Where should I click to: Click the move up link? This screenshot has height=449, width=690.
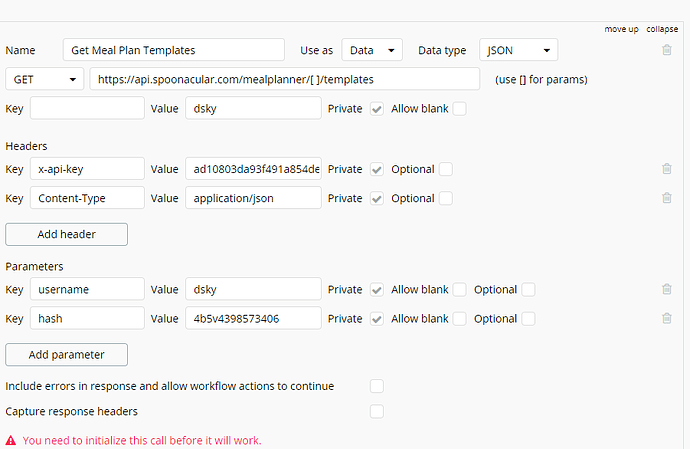[621, 29]
